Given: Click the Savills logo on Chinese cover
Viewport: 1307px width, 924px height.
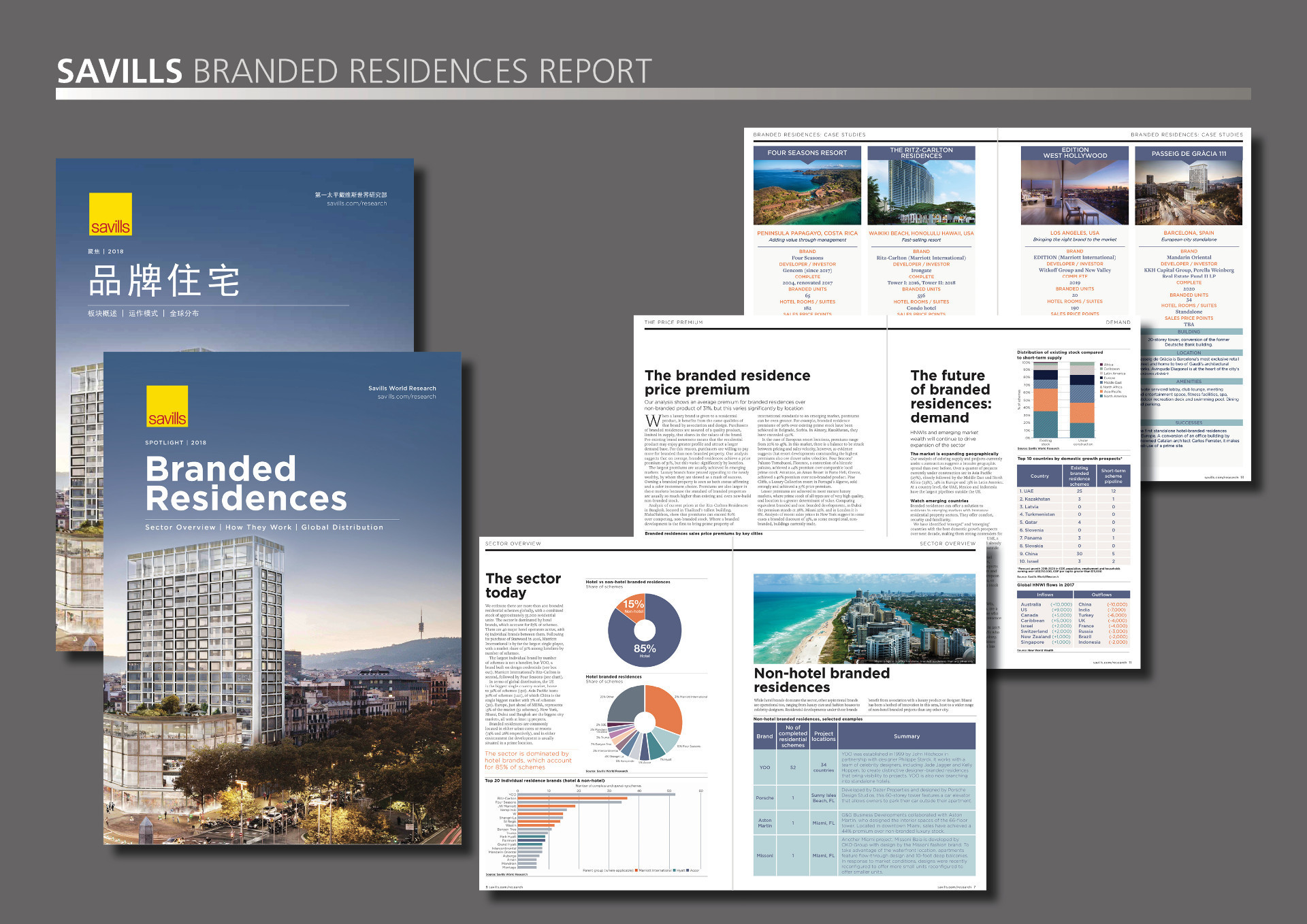Looking at the screenshot, I should click(110, 214).
